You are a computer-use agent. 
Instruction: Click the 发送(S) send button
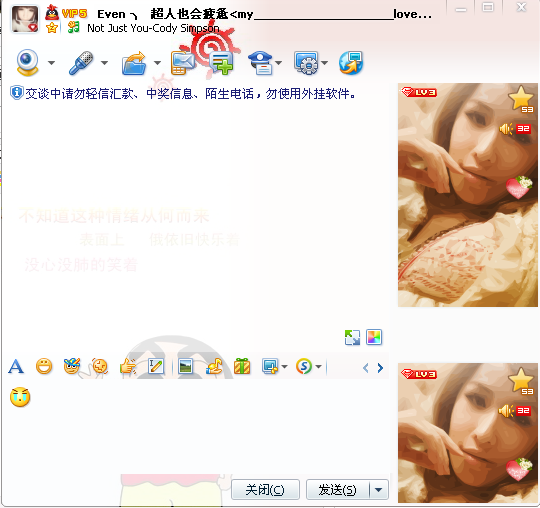[x=338, y=489]
